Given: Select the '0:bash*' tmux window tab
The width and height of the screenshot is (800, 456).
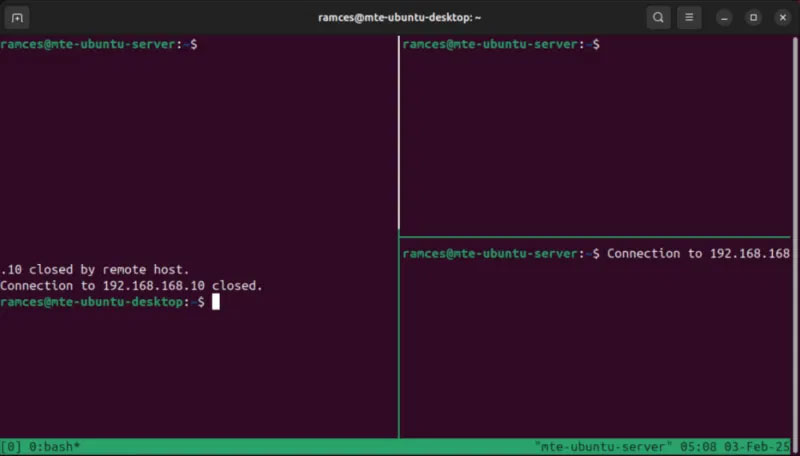Looking at the screenshot, I should coord(55,447).
